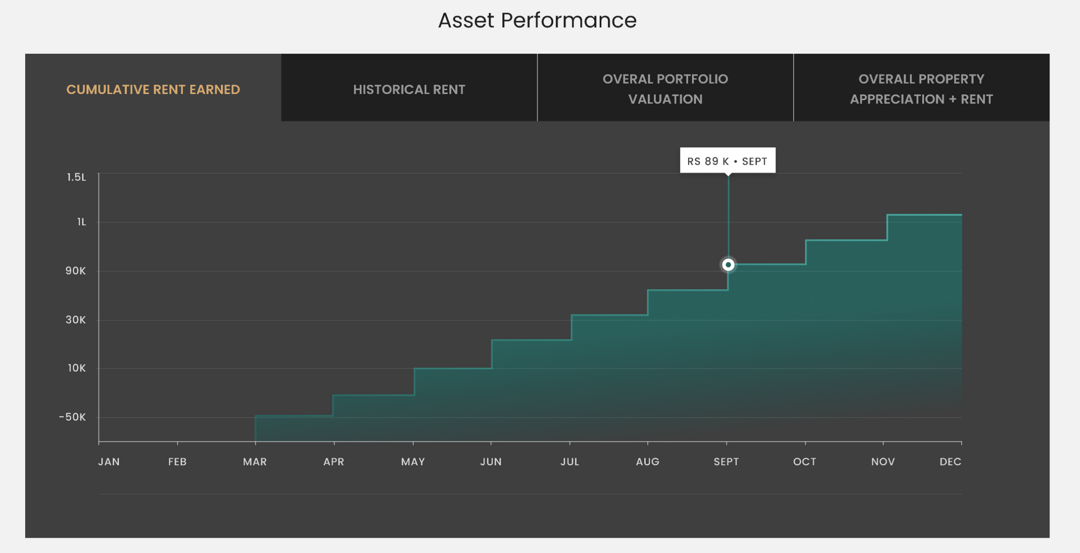Click the MAR label on the x-axis
The width and height of the screenshot is (1080, 553).
[x=255, y=462]
